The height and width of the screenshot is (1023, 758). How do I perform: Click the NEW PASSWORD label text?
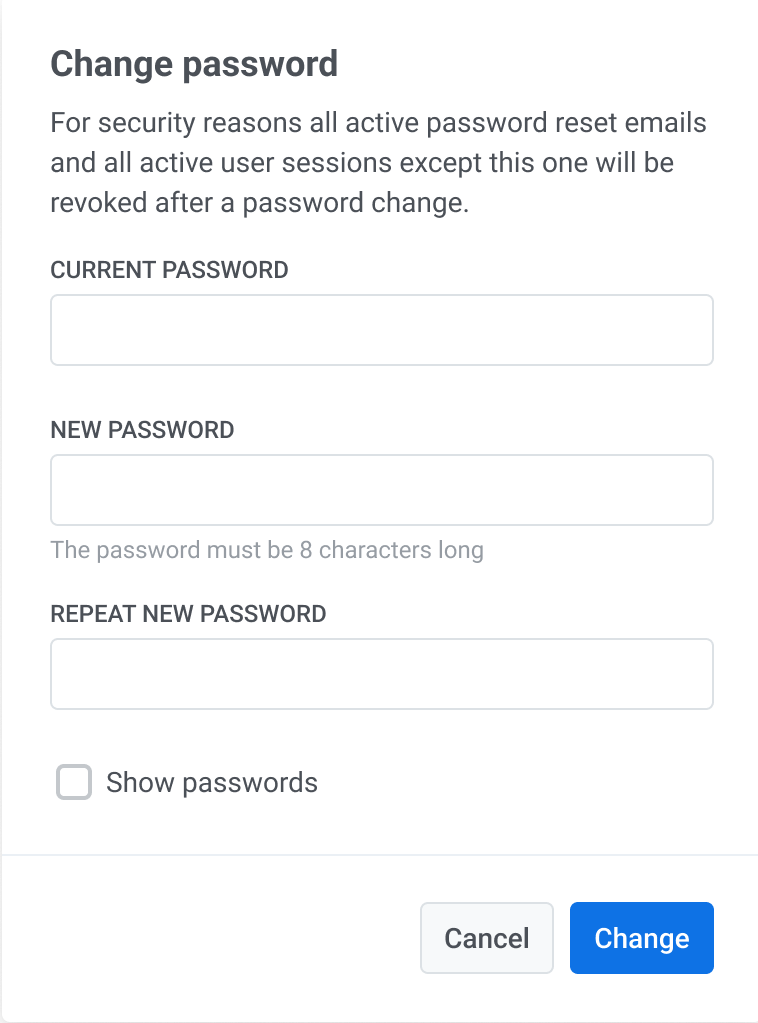tap(142, 430)
